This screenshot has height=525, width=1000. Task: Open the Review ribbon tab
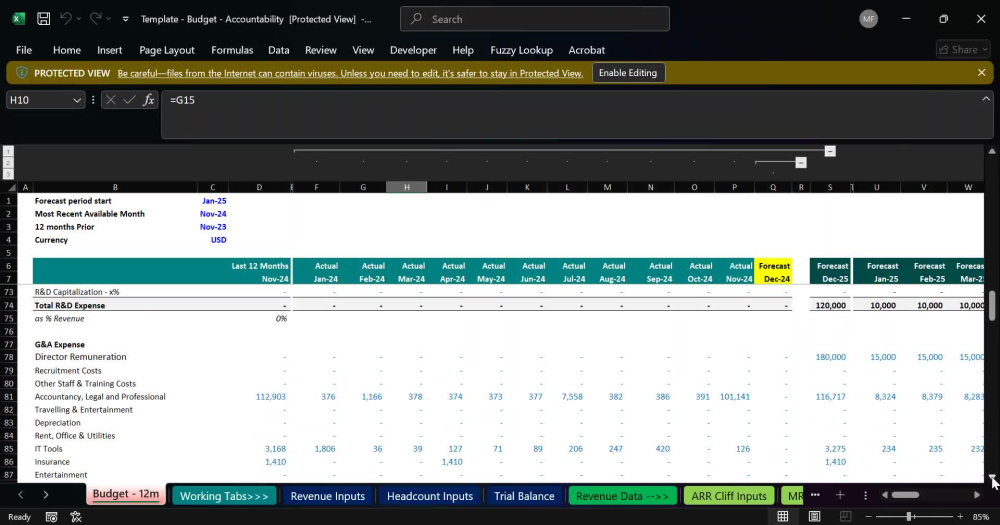pos(320,50)
